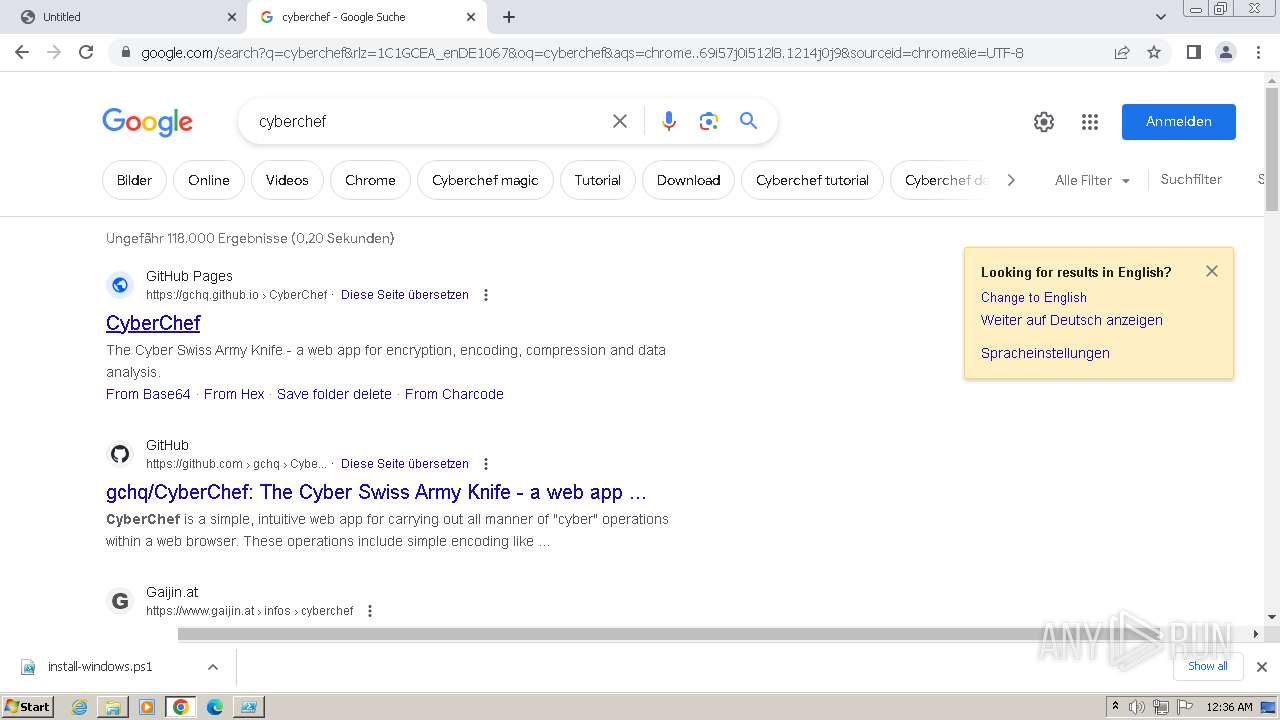This screenshot has width=1280, height=720.
Task: Click the forward navigation arrow
Action: (54, 52)
